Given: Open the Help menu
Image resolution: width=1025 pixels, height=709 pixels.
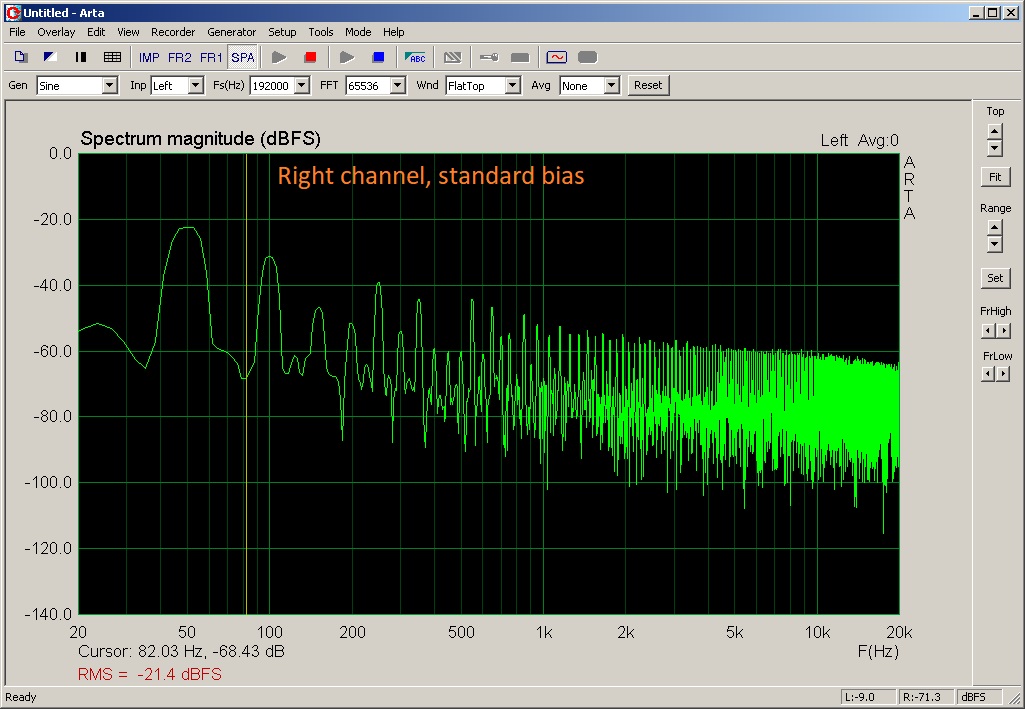Looking at the screenshot, I should coord(394,32).
